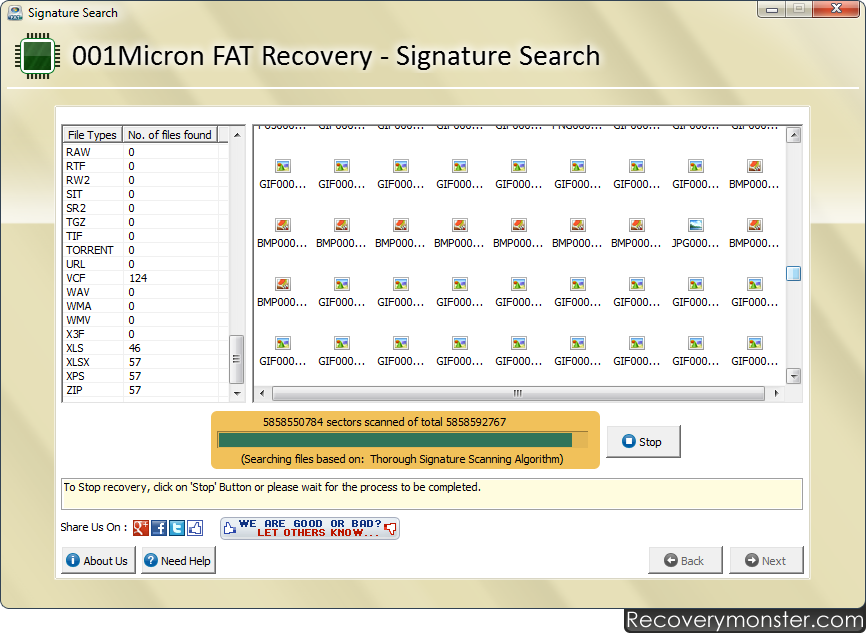Select the SIT file type row

pos(146,194)
